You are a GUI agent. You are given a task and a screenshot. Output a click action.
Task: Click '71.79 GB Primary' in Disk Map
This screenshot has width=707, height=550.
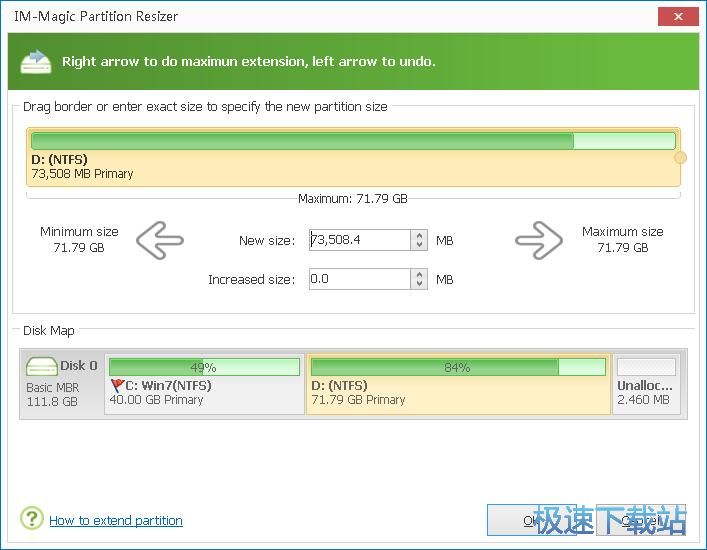(x=358, y=400)
